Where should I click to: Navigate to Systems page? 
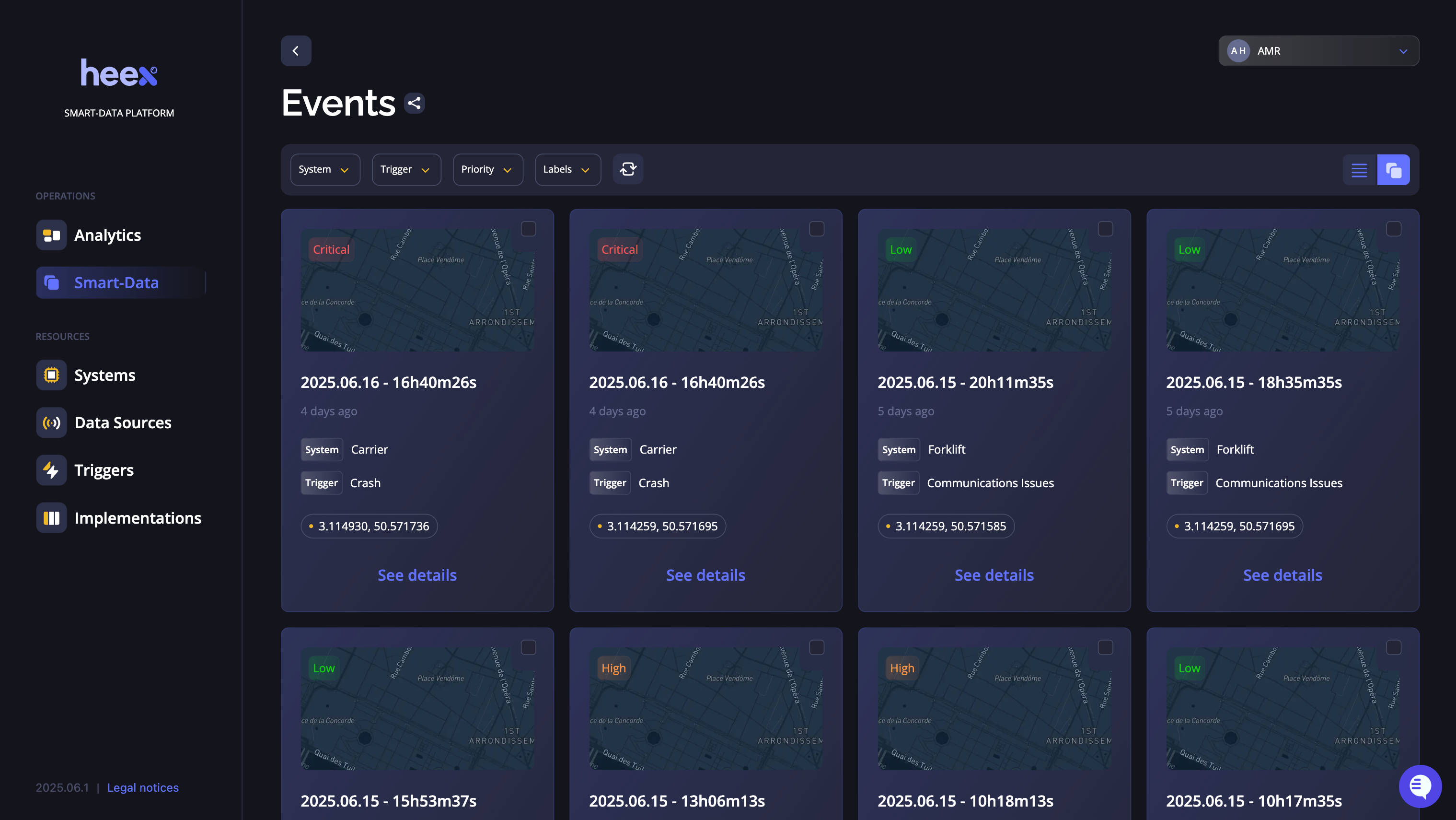(104, 375)
